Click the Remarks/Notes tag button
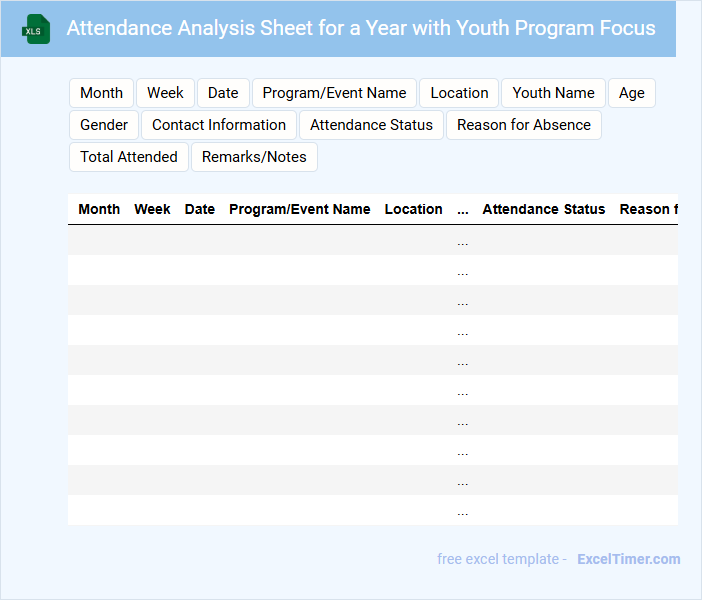Image resolution: width=702 pixels, height=600 pixels. pyautogui.click(x=254, y=157)
